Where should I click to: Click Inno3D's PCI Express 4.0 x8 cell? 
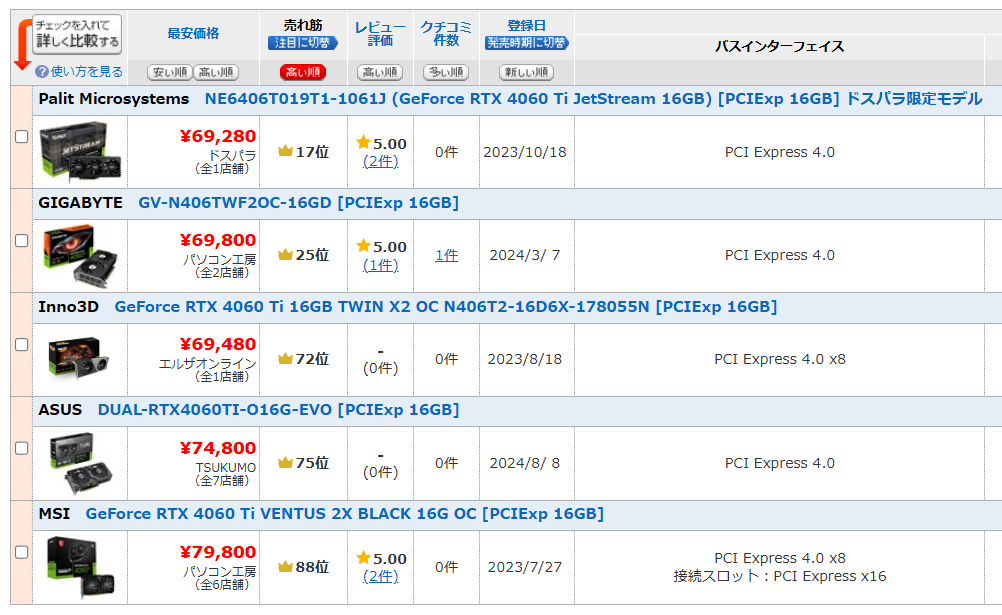780,359
